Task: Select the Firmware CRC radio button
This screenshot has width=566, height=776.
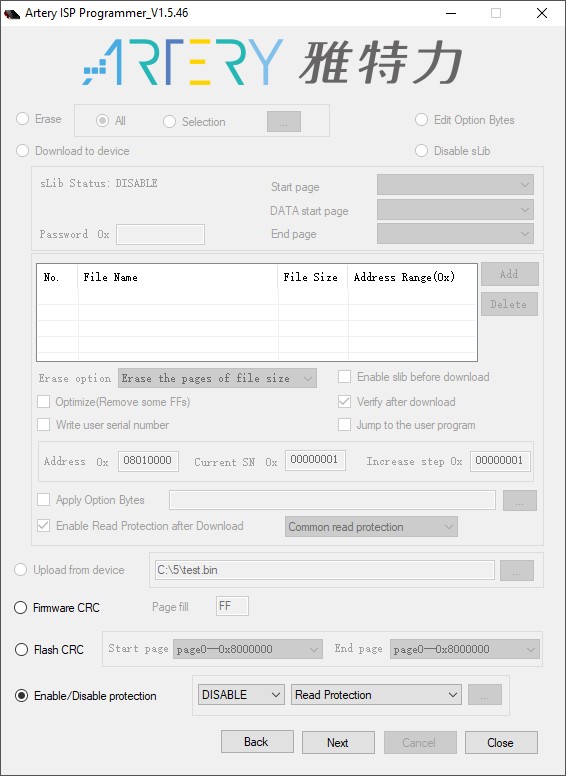Action: (x=20, y=607)
